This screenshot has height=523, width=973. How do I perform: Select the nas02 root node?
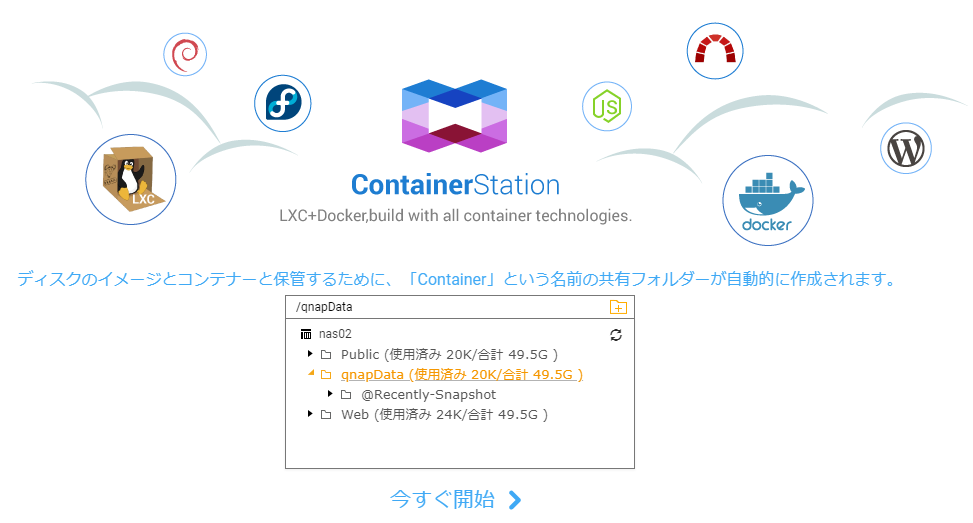click(x=335, y=334)
